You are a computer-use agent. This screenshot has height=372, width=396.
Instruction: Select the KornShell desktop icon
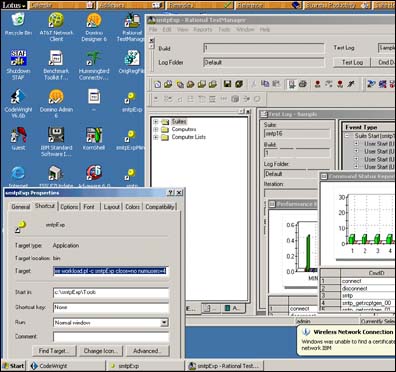point(94,138)
